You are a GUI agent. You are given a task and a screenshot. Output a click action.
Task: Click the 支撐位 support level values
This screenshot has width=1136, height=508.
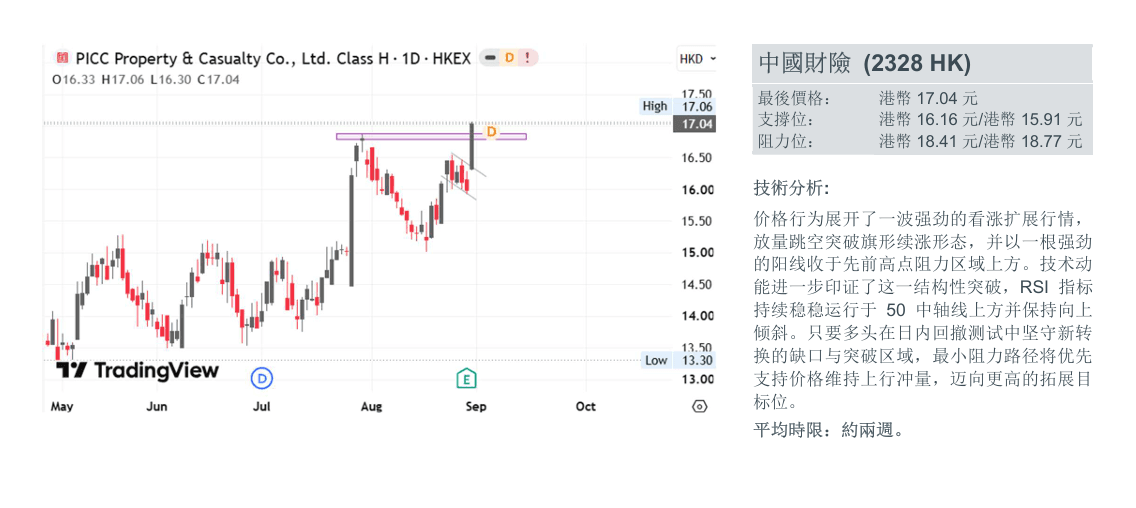[980, 120]
